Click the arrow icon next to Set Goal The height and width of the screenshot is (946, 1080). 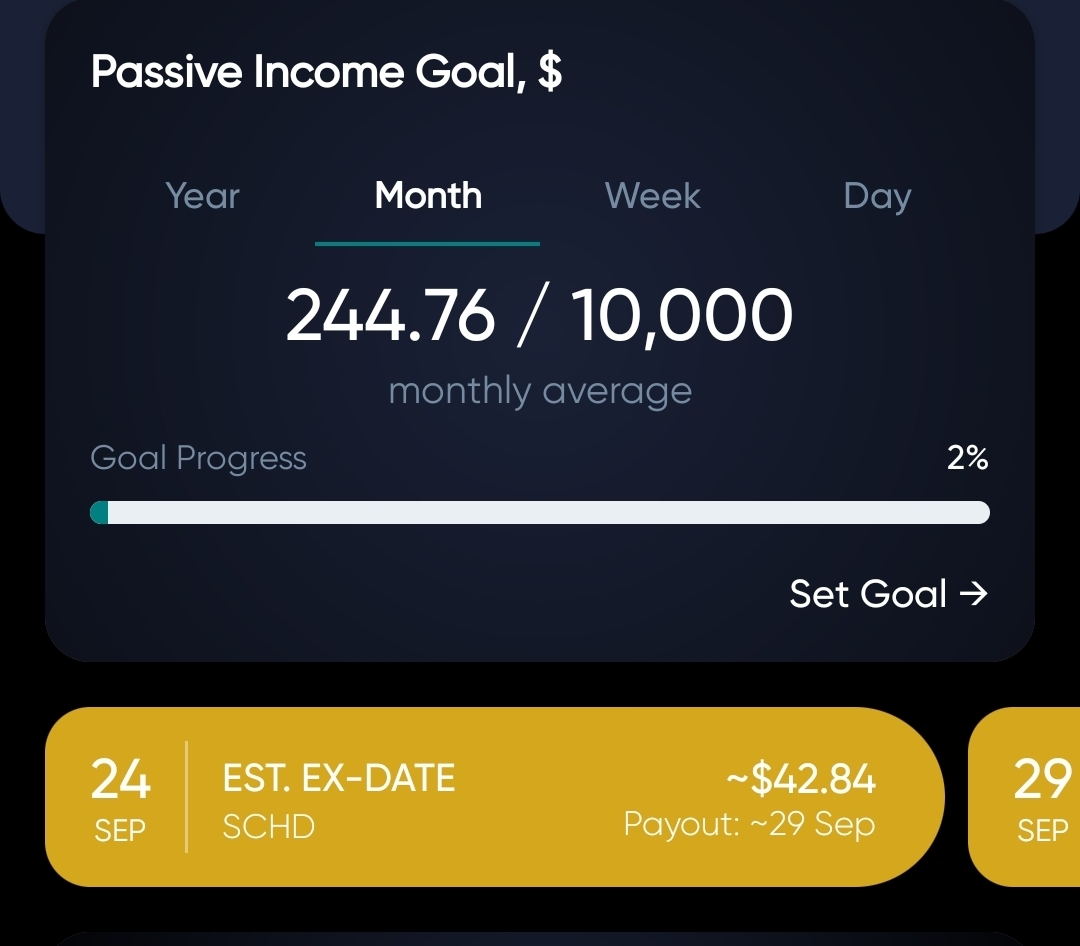tap(974, 593)
